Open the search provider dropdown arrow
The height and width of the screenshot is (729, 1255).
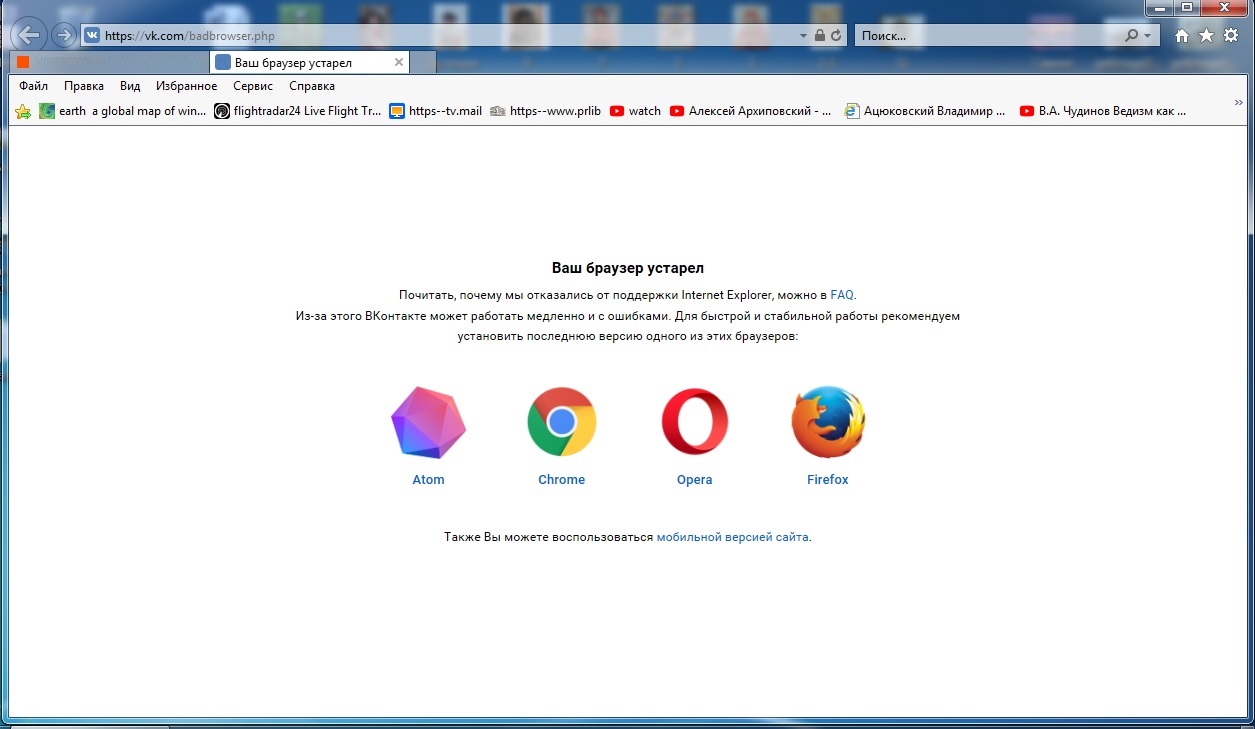click(x=1147, y=36)
